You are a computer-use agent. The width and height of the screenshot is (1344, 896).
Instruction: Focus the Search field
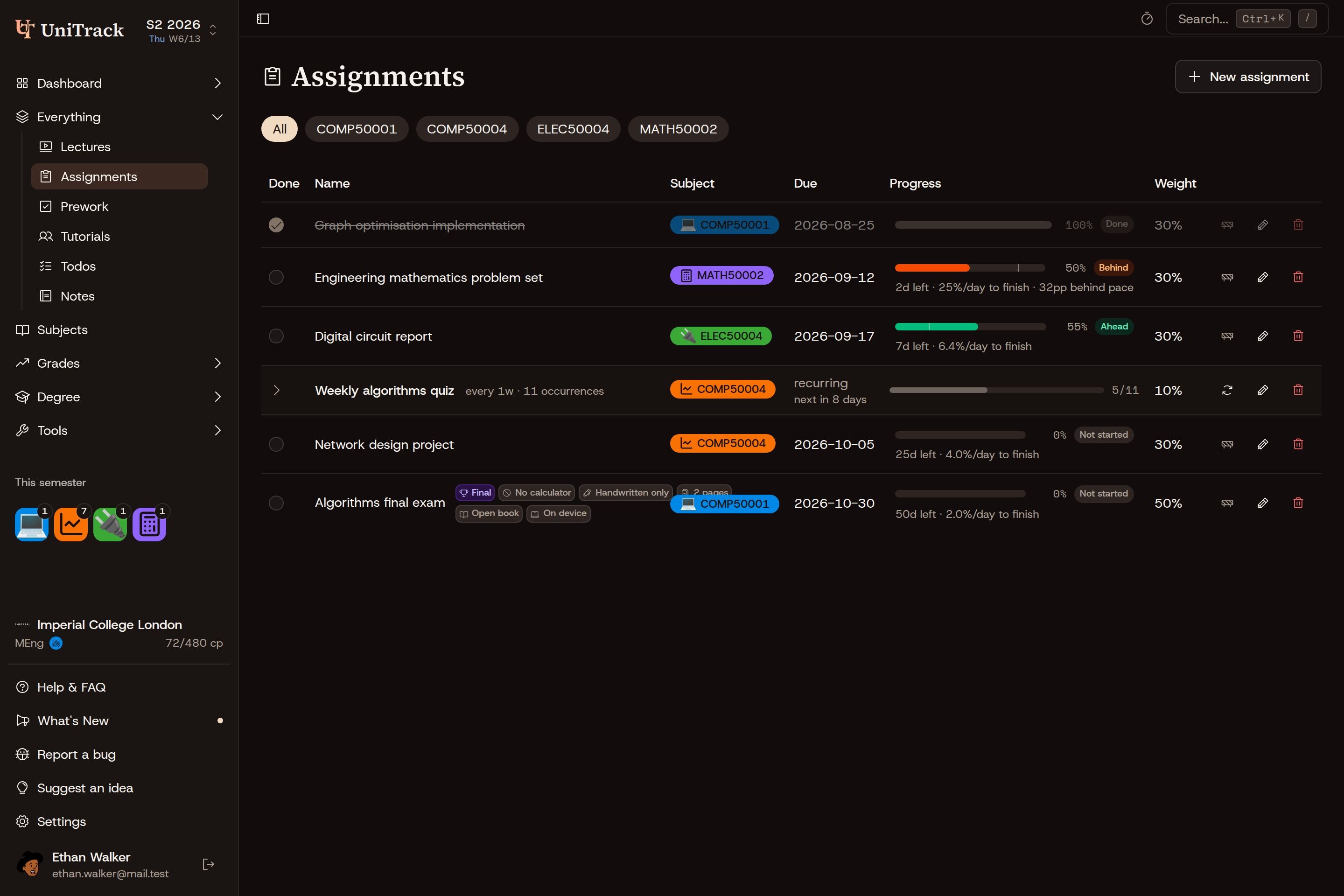[1246, 19]
